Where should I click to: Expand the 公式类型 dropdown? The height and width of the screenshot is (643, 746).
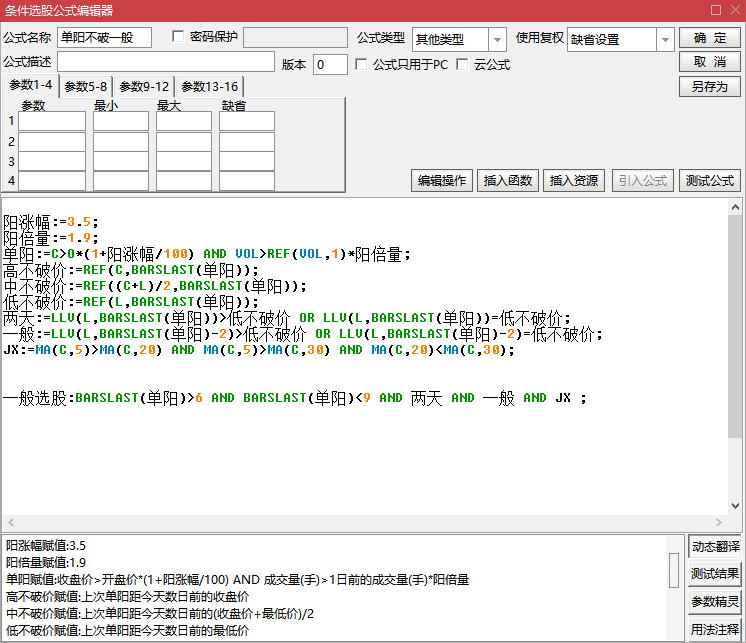497,39
